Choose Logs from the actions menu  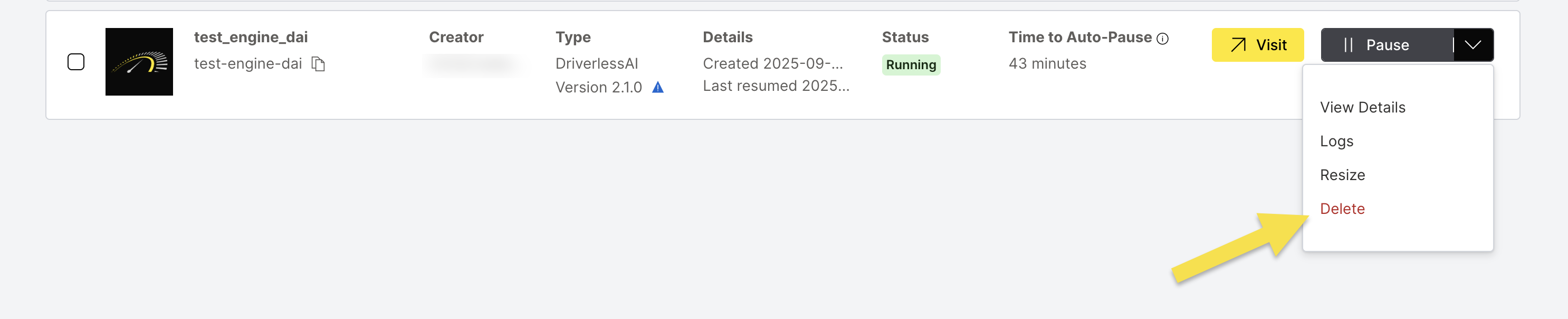coord(1337,140)
